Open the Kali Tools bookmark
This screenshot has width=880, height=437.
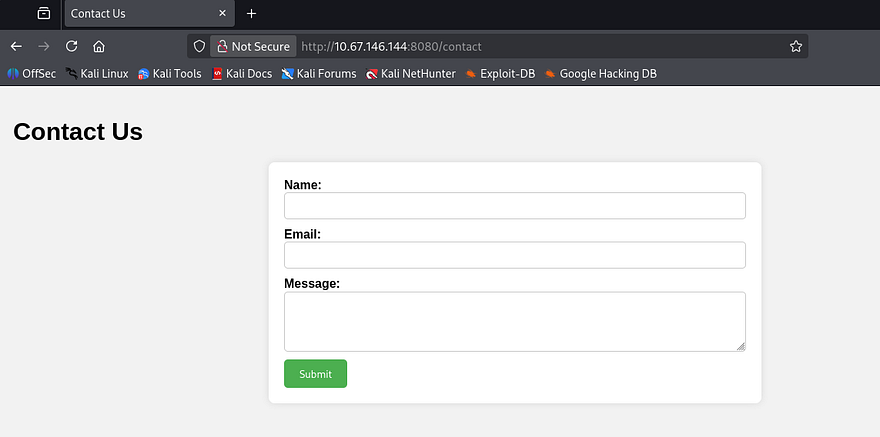click(169, 73)
